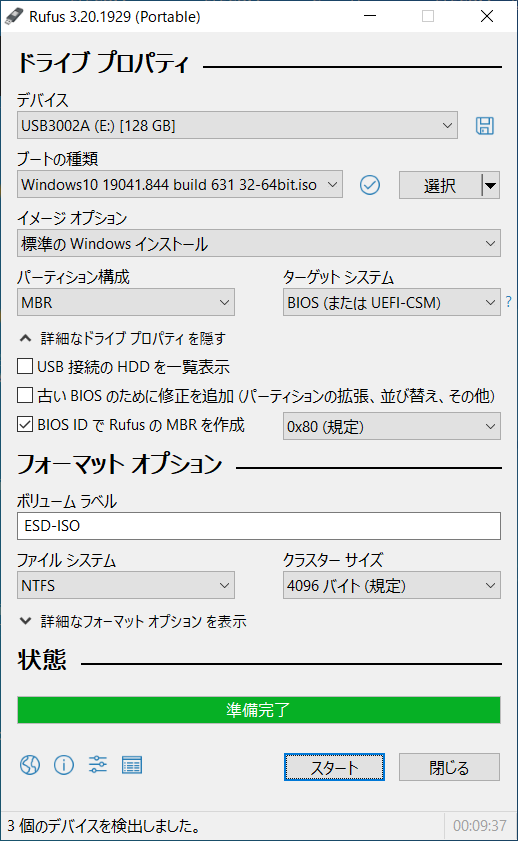The width and height of the screenshot is (518, 841).
Task: Enable USB 接続の HDD を一覧表示 checkbox
Action: point(25,366)
